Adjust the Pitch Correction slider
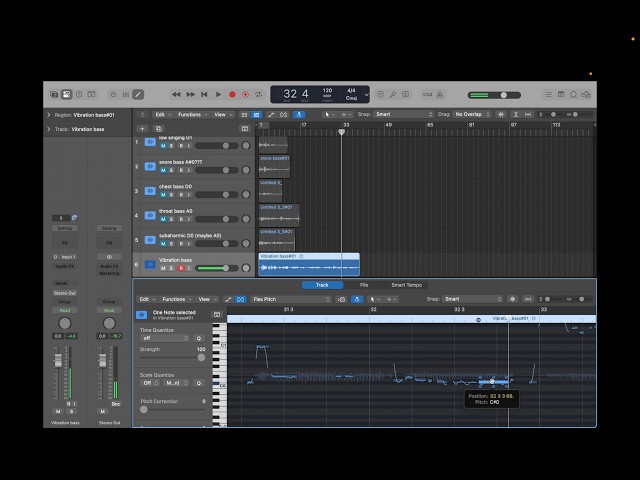This screenshot has width=640, height=480. [173, 409]
